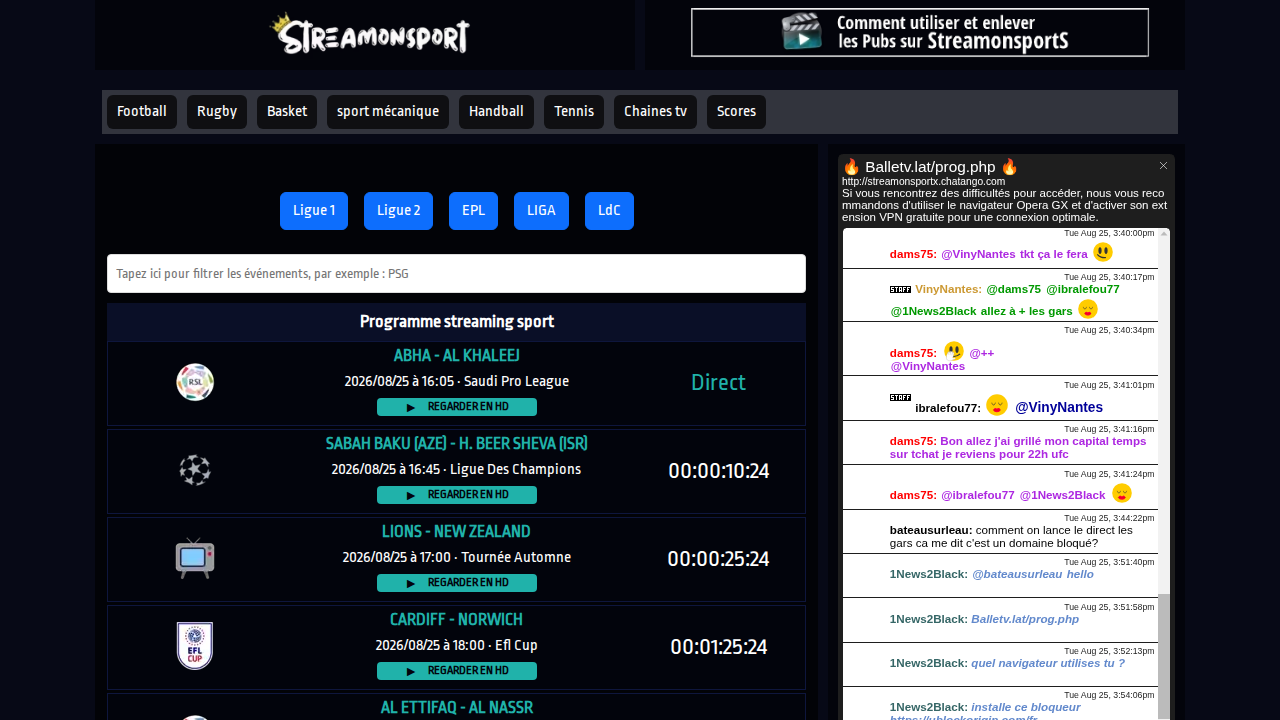1280x720 pixels.
Task: Click the Programme streaming sport header
Action: coord(456,322)
